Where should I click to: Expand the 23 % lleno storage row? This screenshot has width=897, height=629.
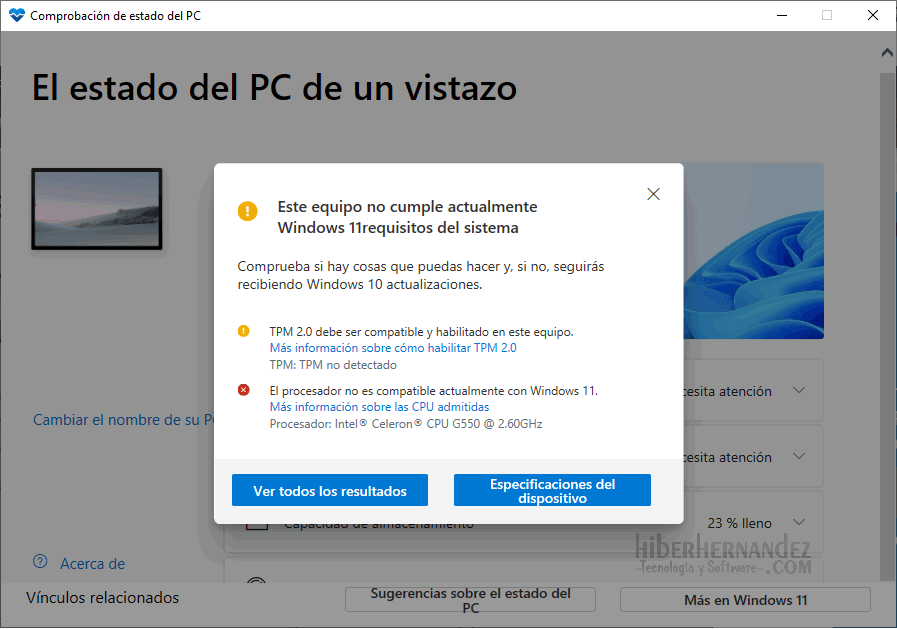800,522
